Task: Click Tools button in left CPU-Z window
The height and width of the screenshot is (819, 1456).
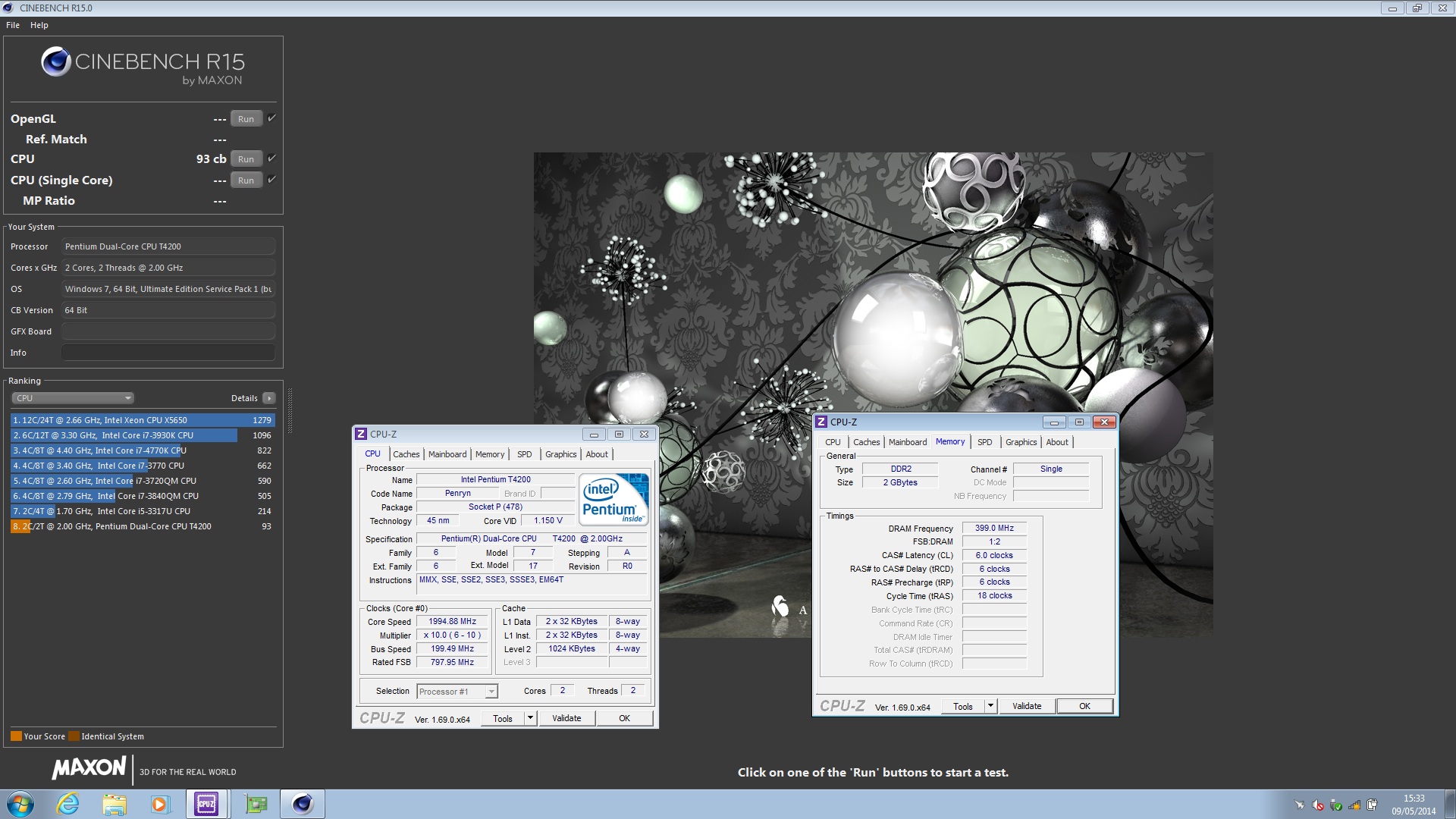Action: [503, 719]
